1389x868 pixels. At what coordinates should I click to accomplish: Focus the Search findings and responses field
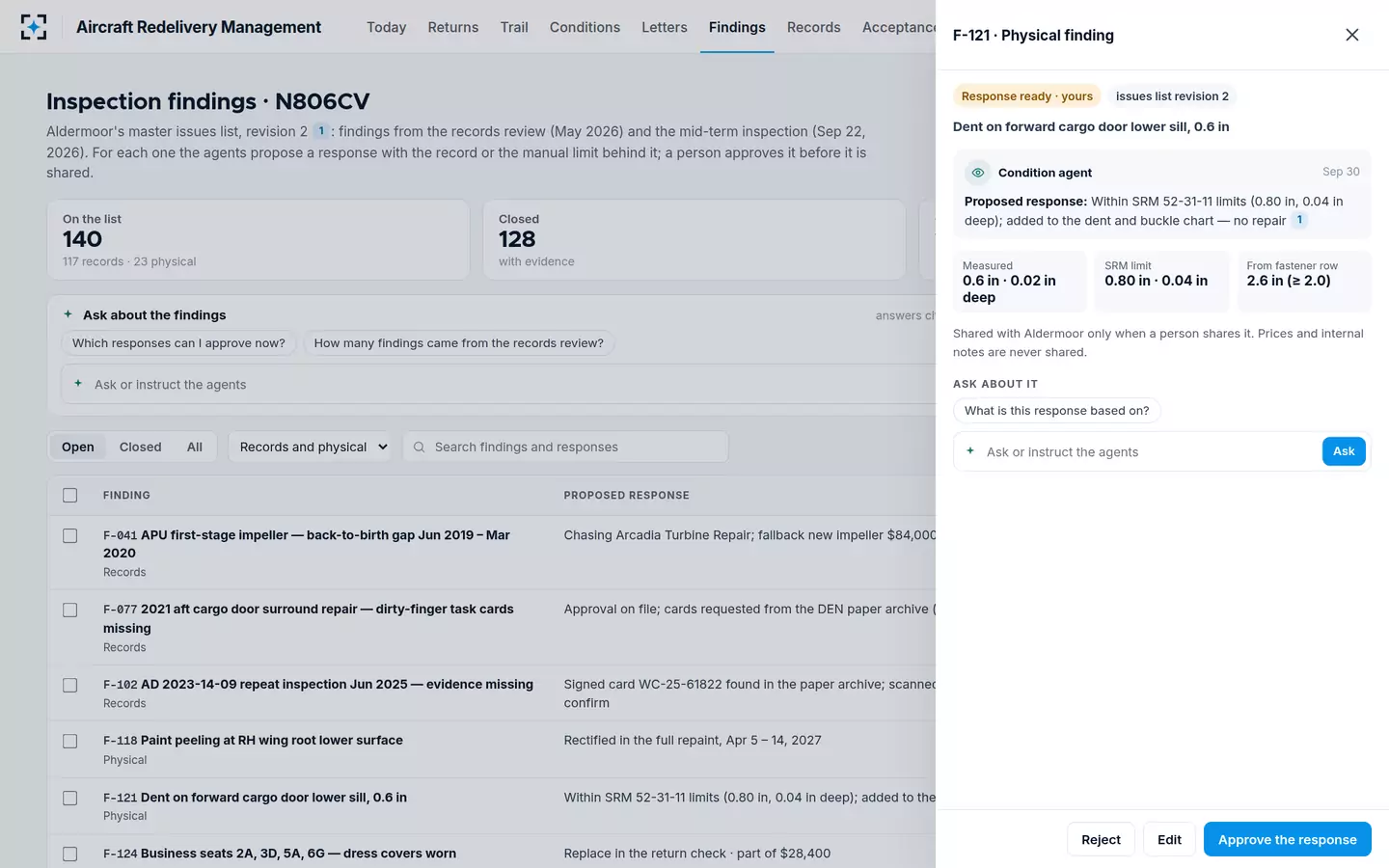click(x=565, y=447)
